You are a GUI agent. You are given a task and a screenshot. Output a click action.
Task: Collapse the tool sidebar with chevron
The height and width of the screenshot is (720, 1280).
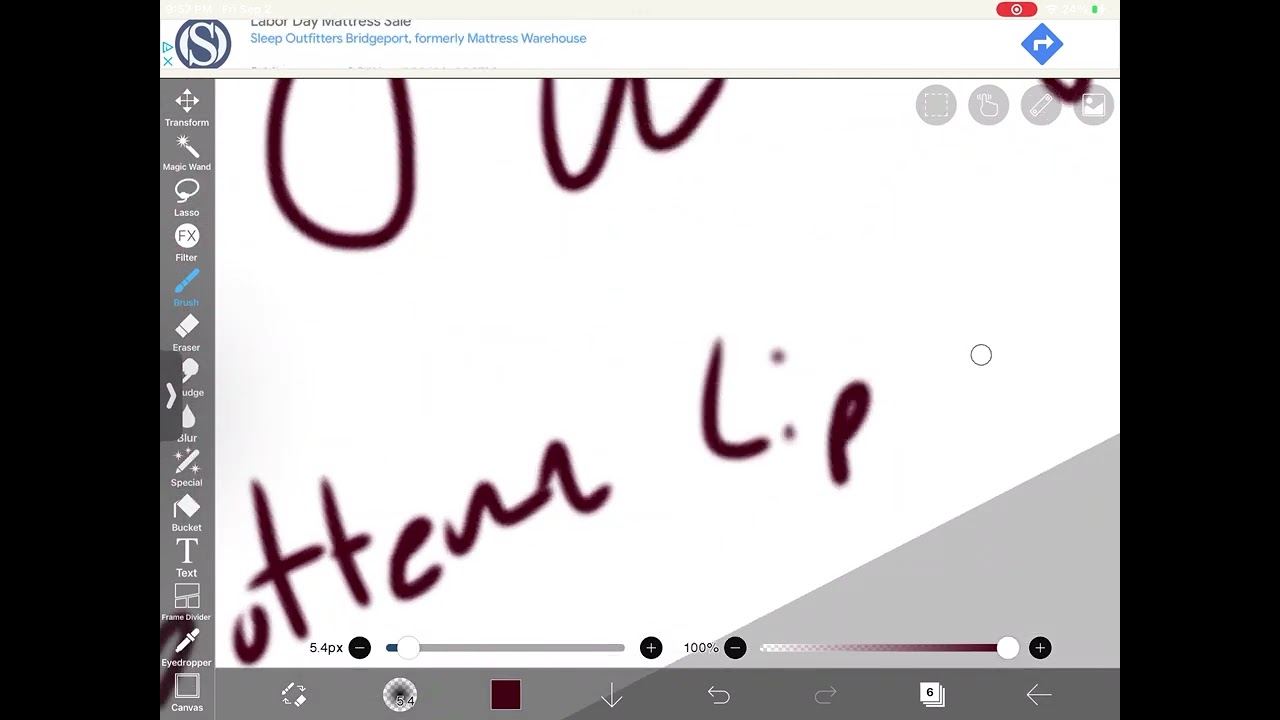click(x=171, y=396)
